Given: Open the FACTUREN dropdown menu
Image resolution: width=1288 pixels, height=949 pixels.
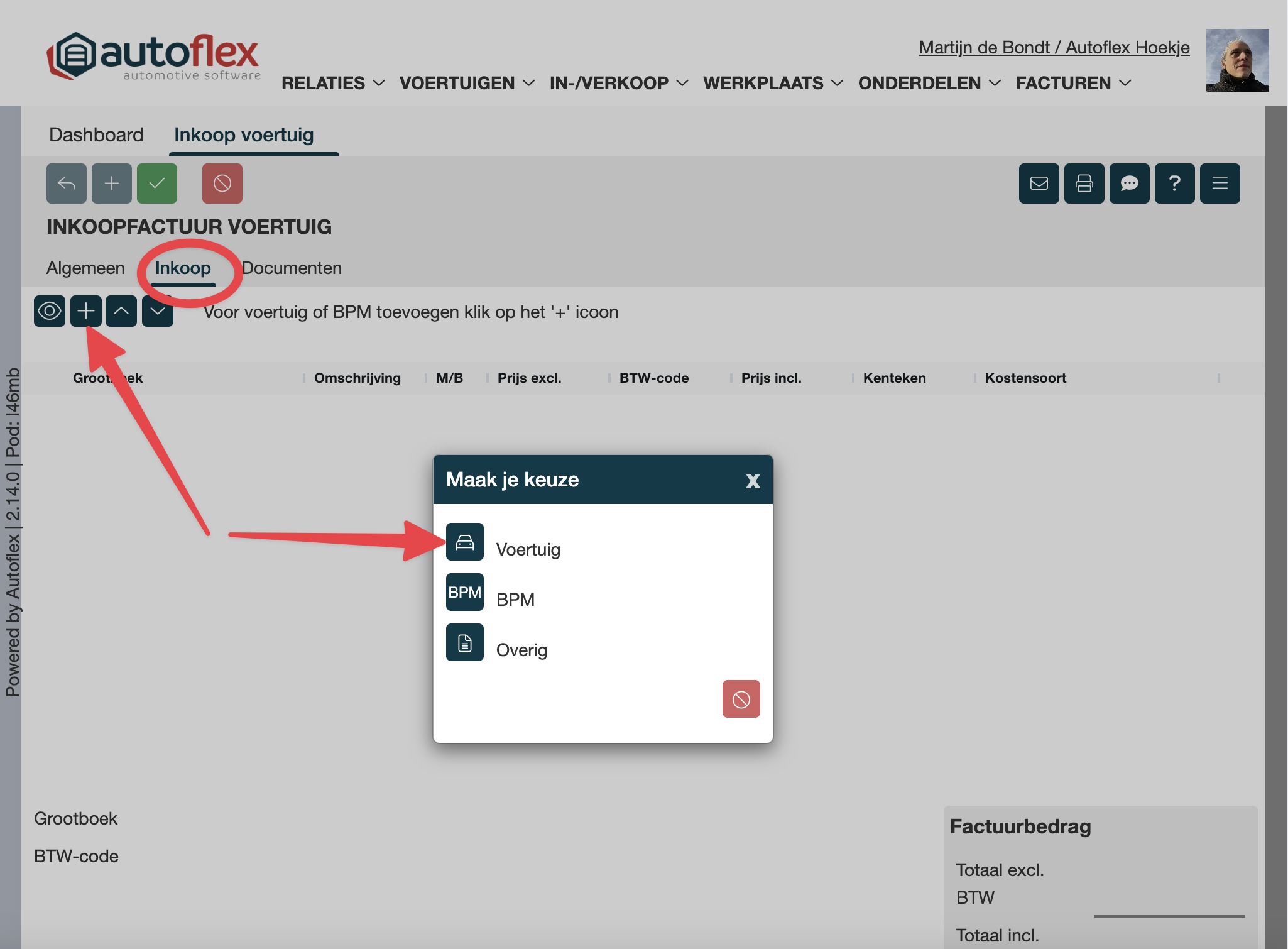Looking at the screenshot, I should 1073,83.
